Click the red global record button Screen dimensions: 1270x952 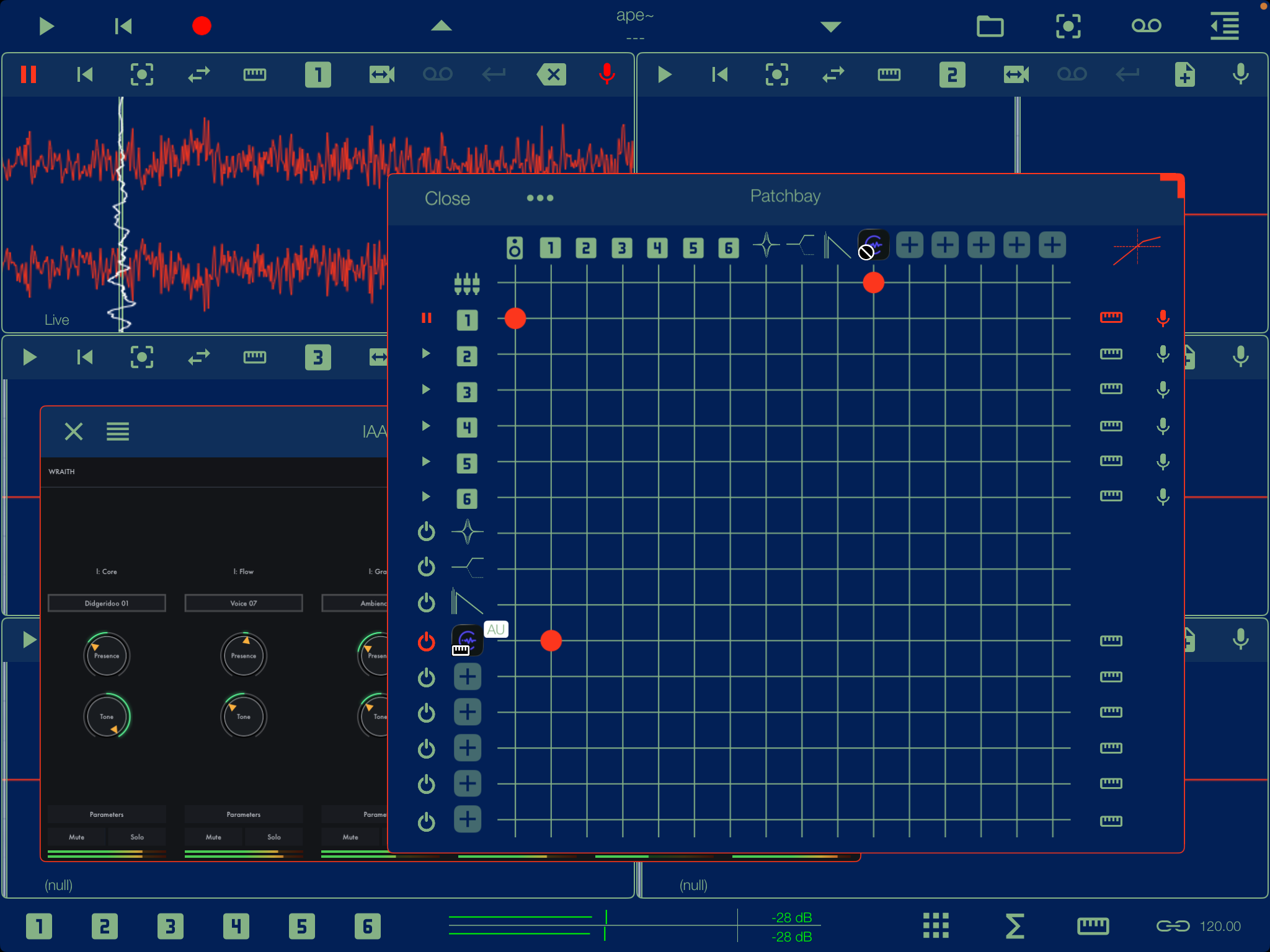coord(202,26)
